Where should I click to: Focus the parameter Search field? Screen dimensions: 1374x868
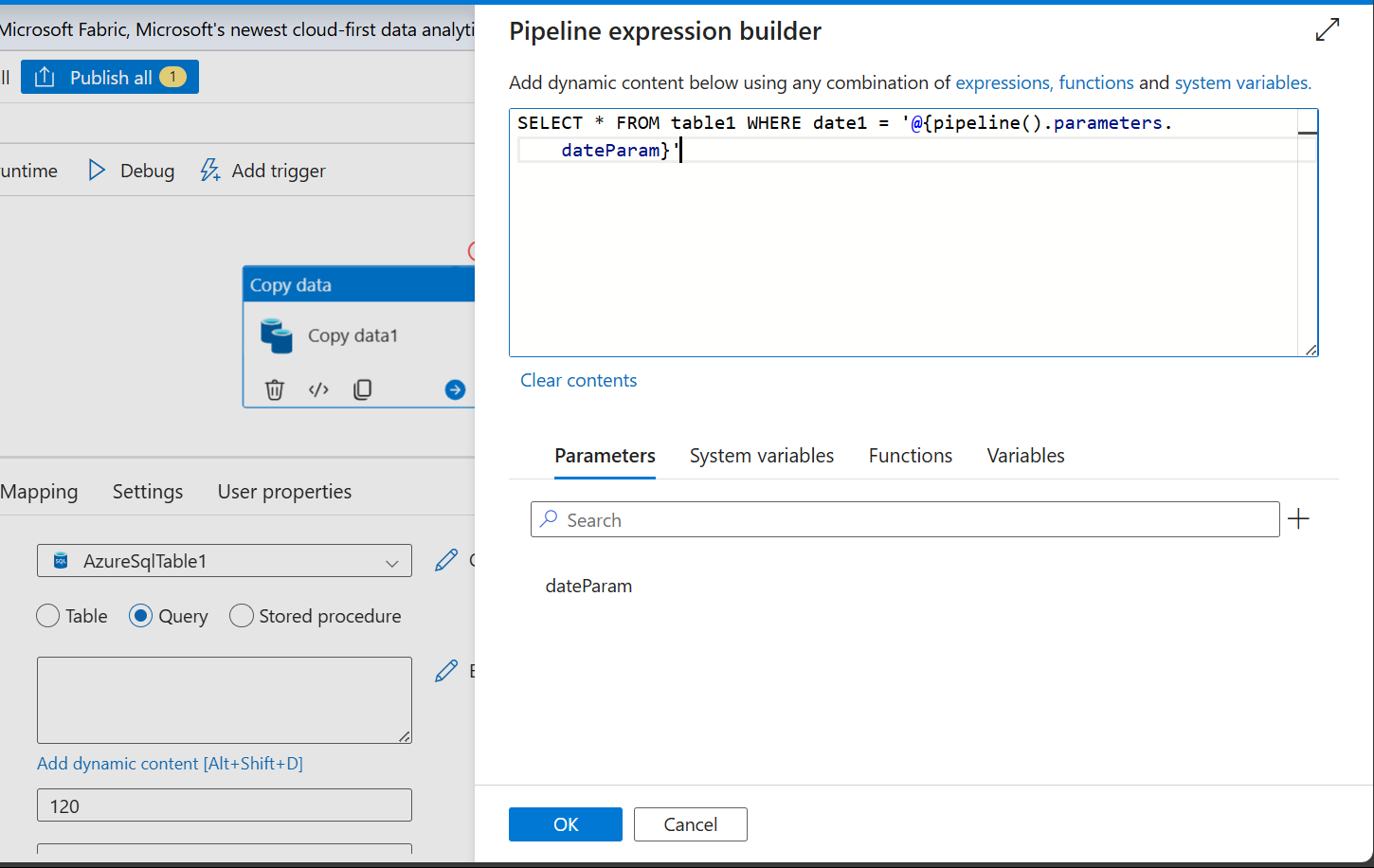[905, 519]
